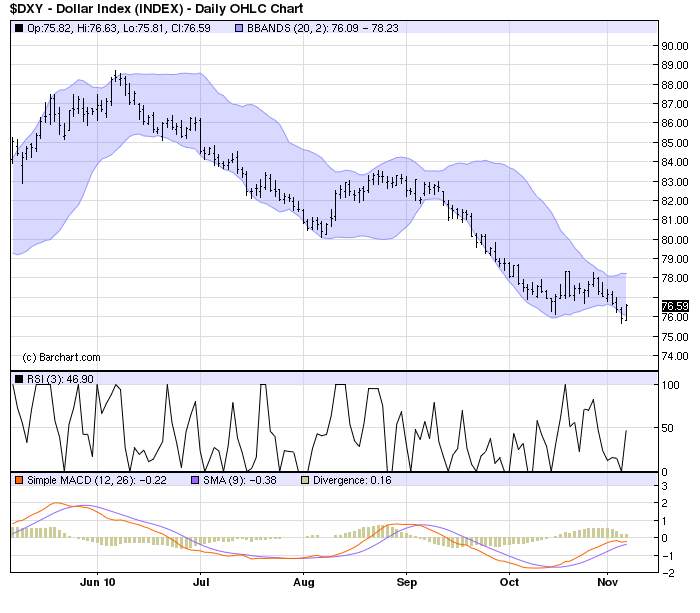Click the 'SMA (9): -0.38' label

coord(240,480)
